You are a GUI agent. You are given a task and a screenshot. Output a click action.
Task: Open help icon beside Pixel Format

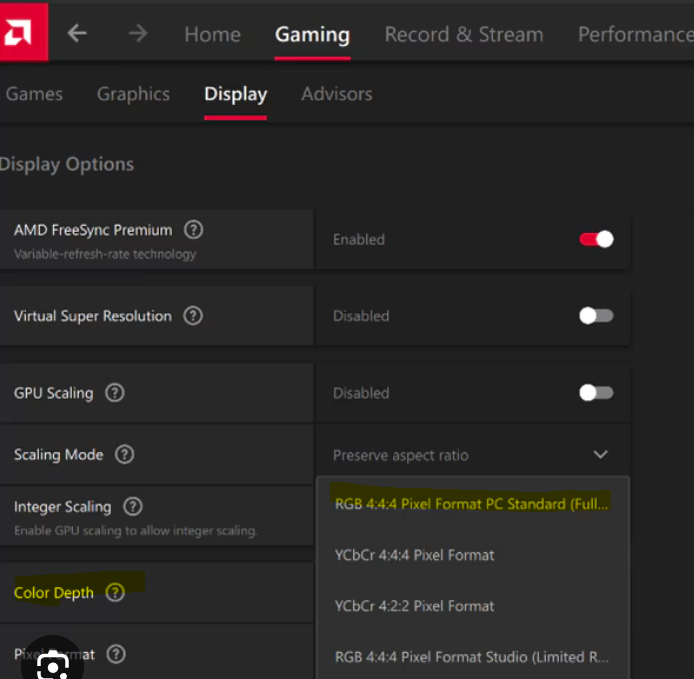(x=116, y=654)
